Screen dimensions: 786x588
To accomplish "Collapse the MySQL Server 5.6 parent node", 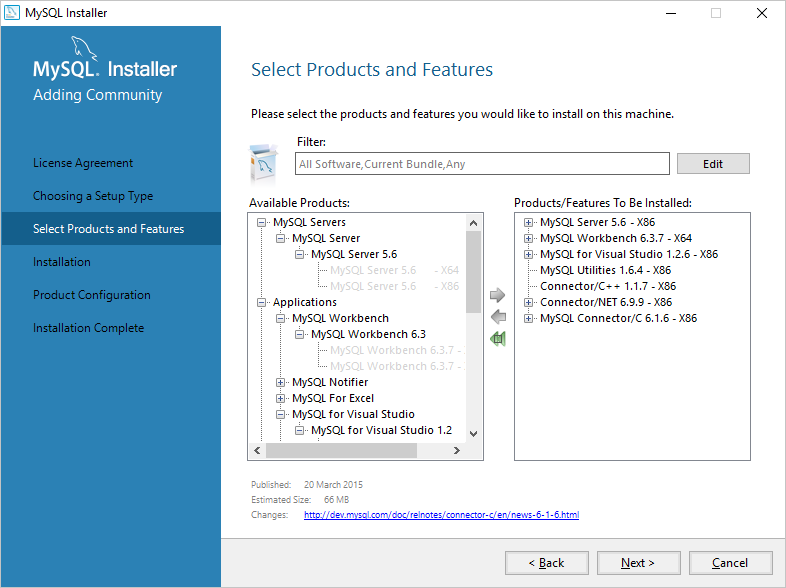I will (x=299, y=254).
